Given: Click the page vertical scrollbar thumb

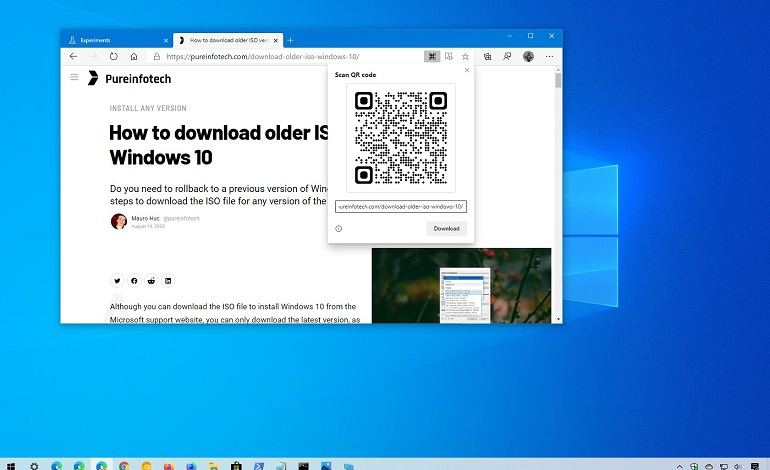Looking at the screenshot, I should (558, 80).
